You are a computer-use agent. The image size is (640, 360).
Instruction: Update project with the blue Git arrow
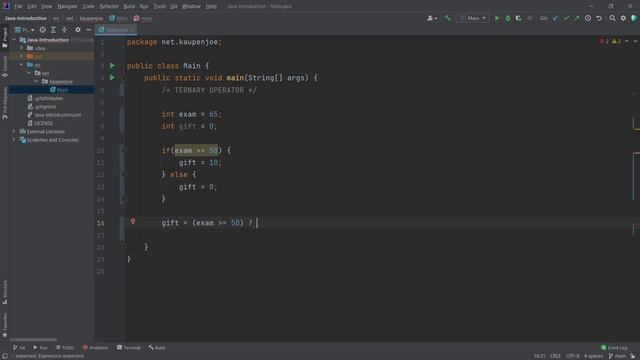click(556, 18)
